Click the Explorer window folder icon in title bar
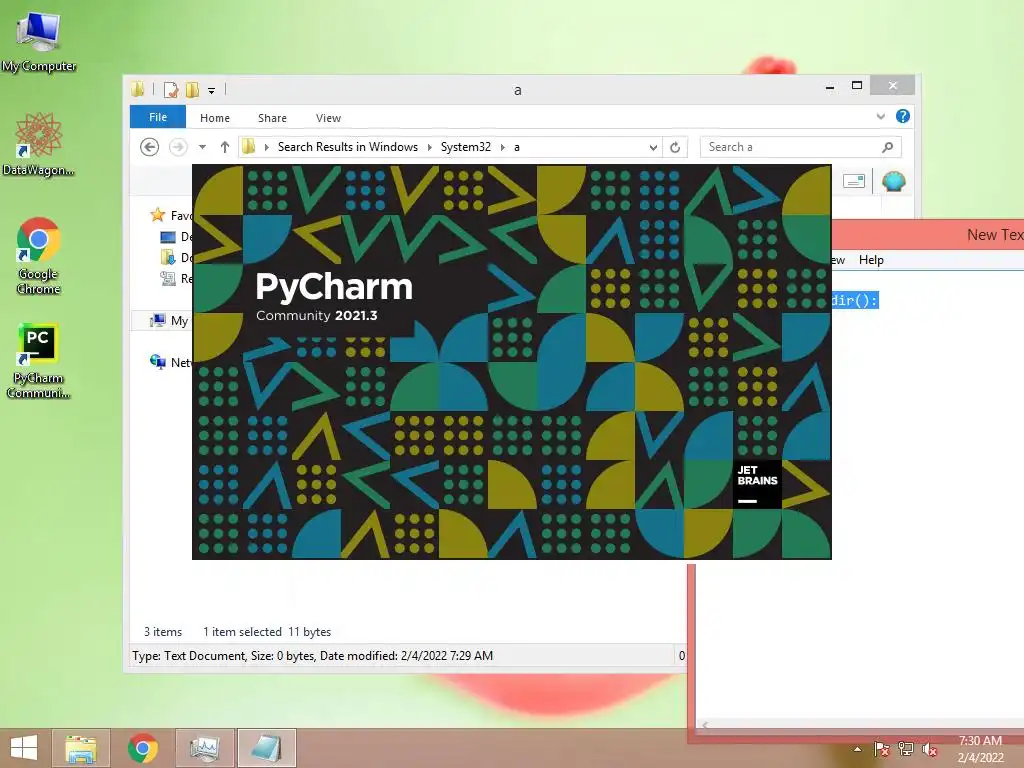Viewport: 1024px width, 768px height. click(138, 89)
